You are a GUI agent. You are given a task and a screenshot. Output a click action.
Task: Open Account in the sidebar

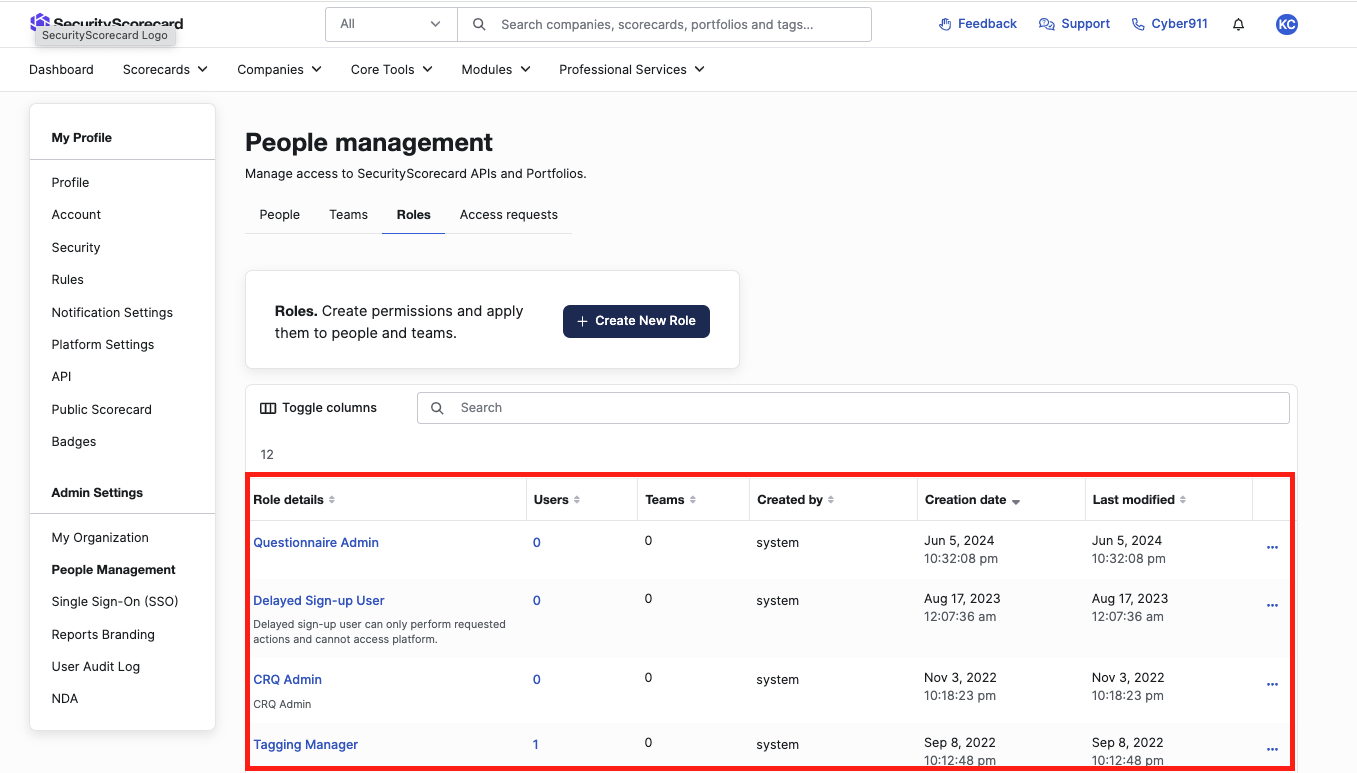[76, 215]
